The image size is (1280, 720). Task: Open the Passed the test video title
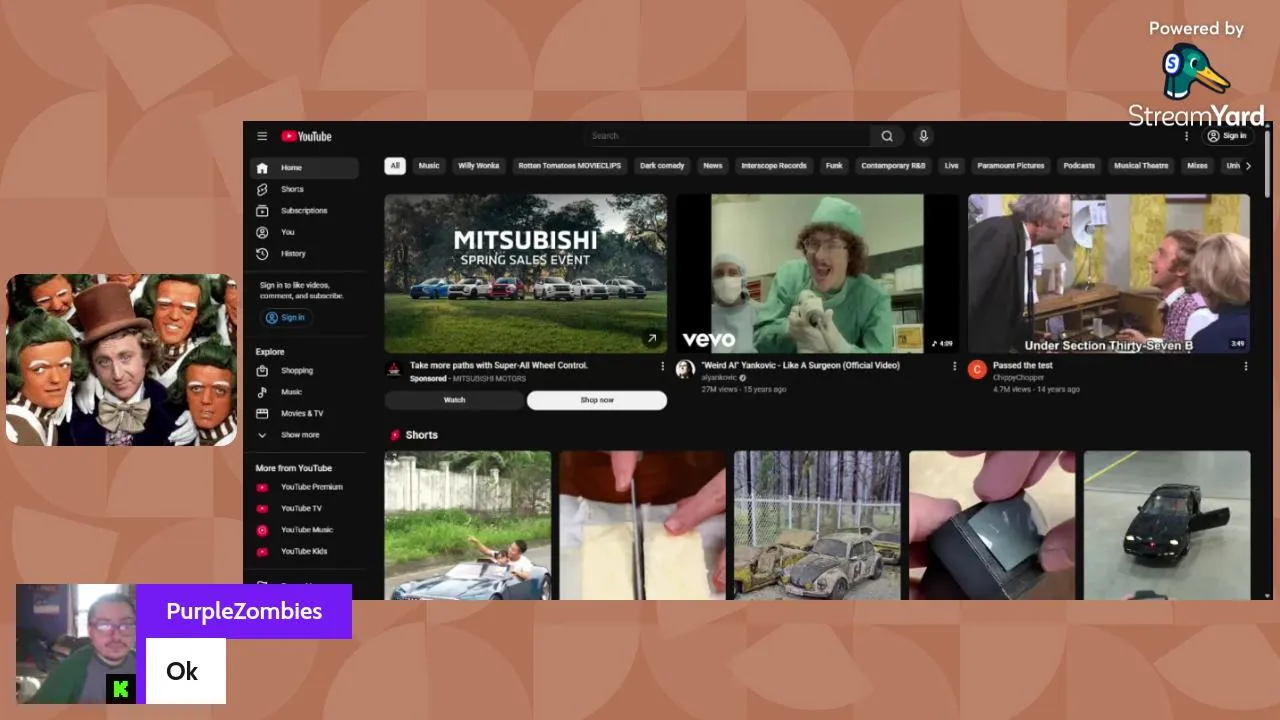[x=1022, y=366]
